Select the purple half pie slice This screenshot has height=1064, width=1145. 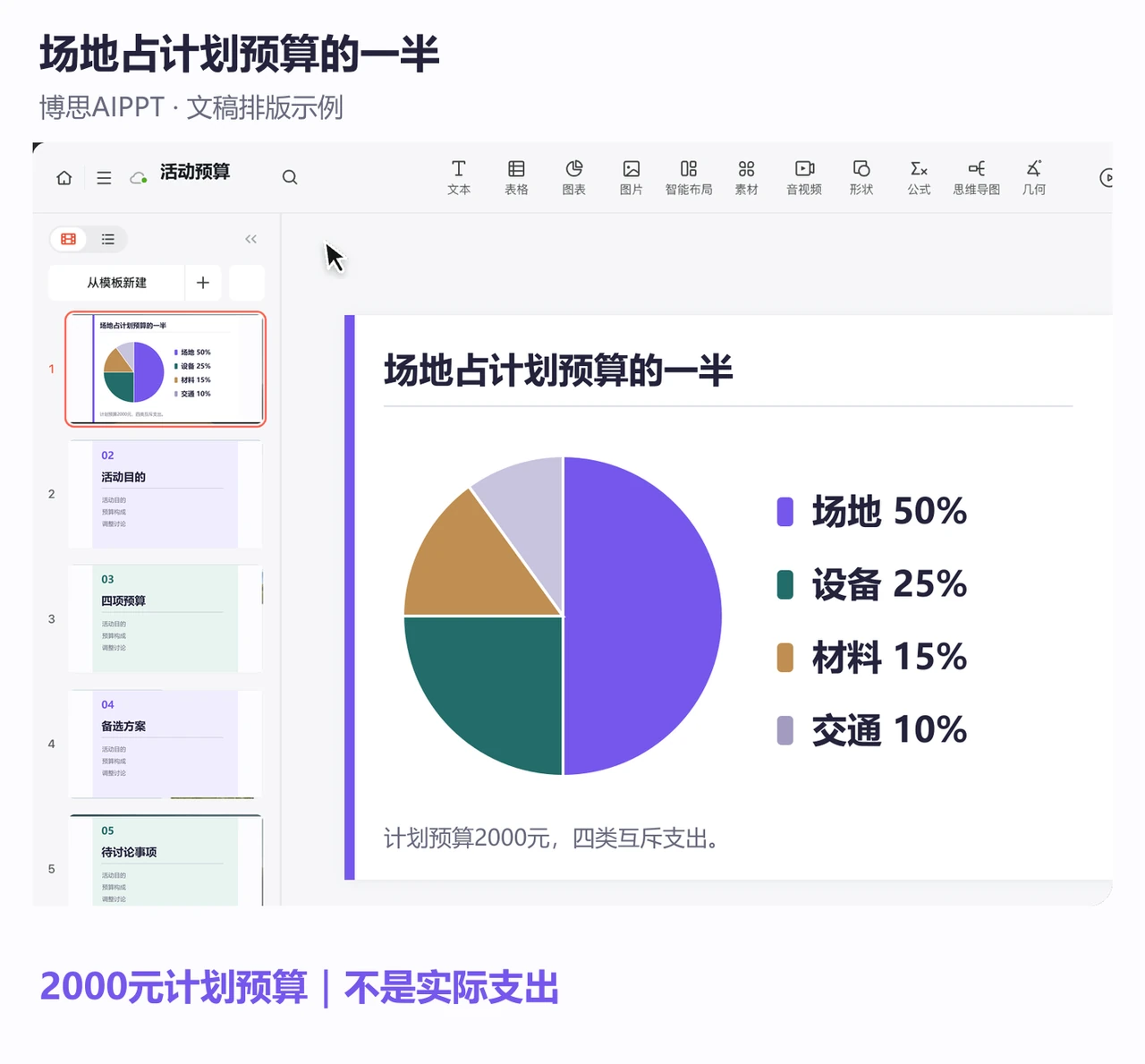(x=644, y=616)
